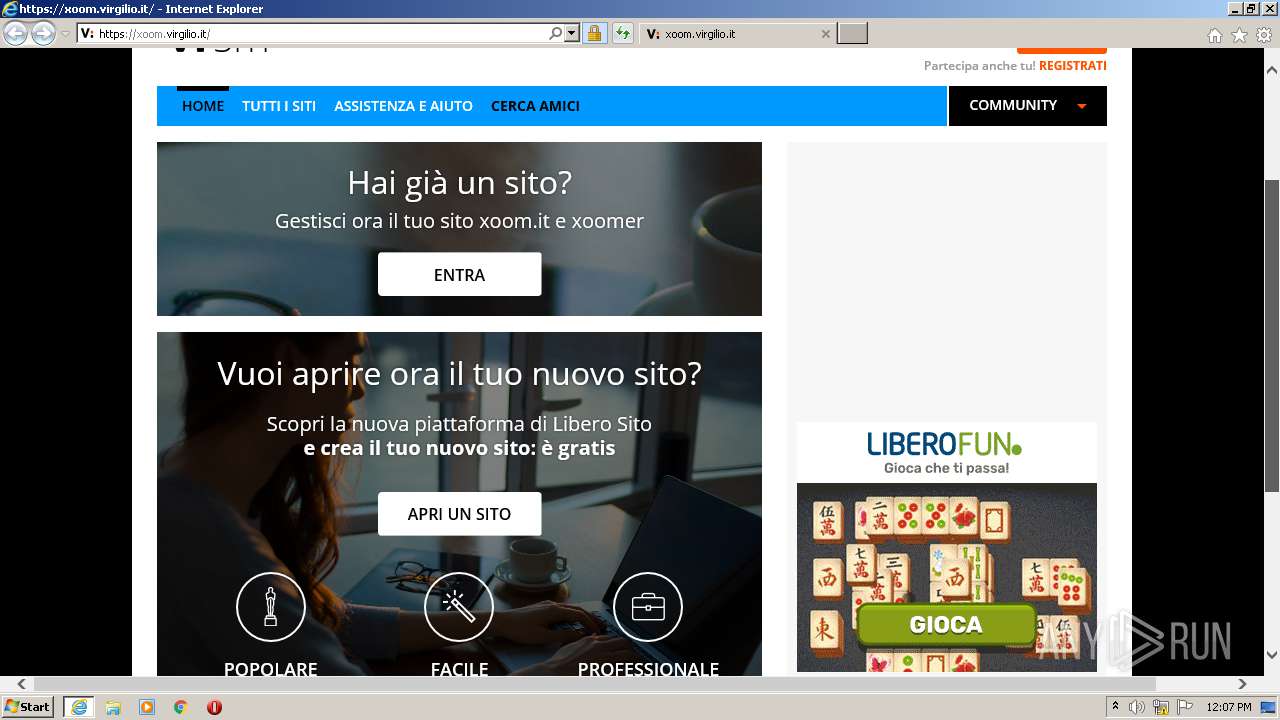Screen dimensions: 1280x720
Task: Open the Tools gear icon
Action: tap(1264, 35)
